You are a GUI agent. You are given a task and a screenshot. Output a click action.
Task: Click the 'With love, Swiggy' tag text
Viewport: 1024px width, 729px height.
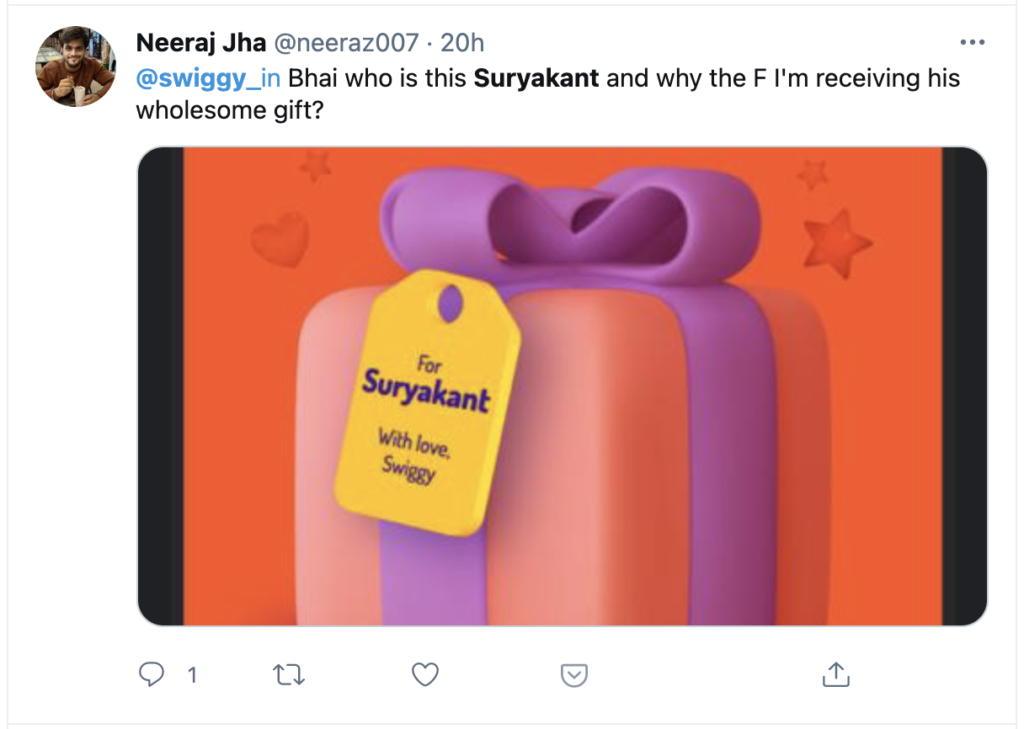(410, 455)
